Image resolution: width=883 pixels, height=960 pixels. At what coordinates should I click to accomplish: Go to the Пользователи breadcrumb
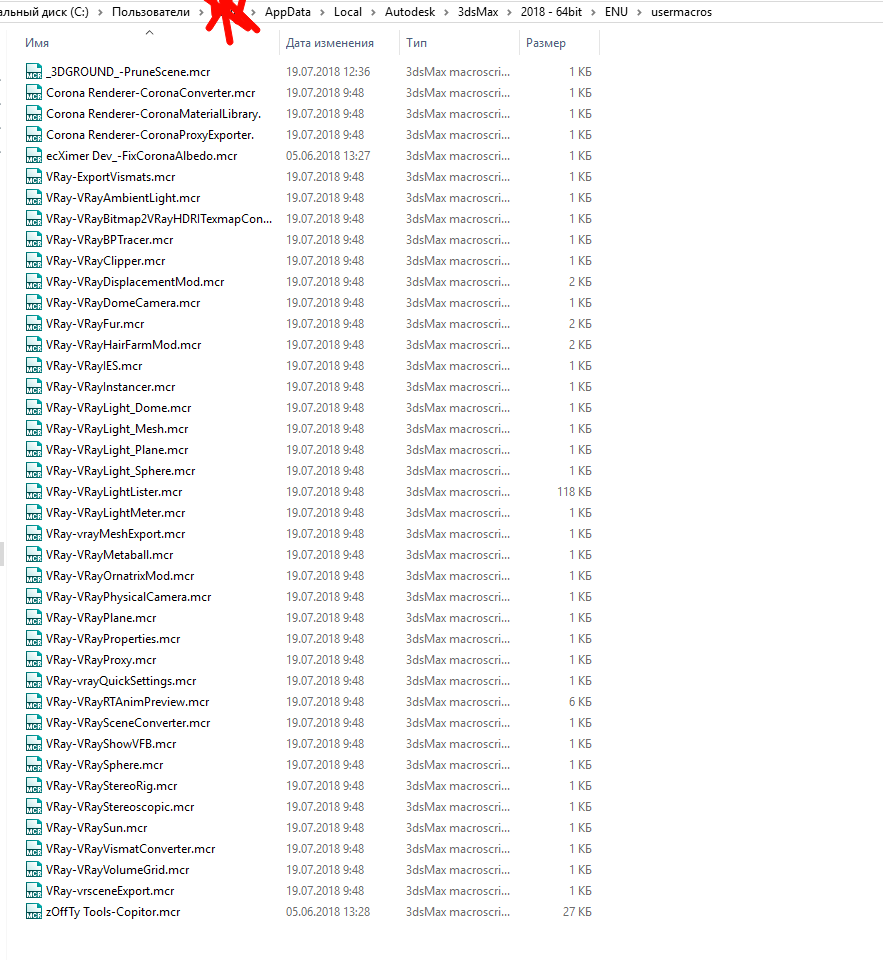pyautogui.click(x=151, y=12)
